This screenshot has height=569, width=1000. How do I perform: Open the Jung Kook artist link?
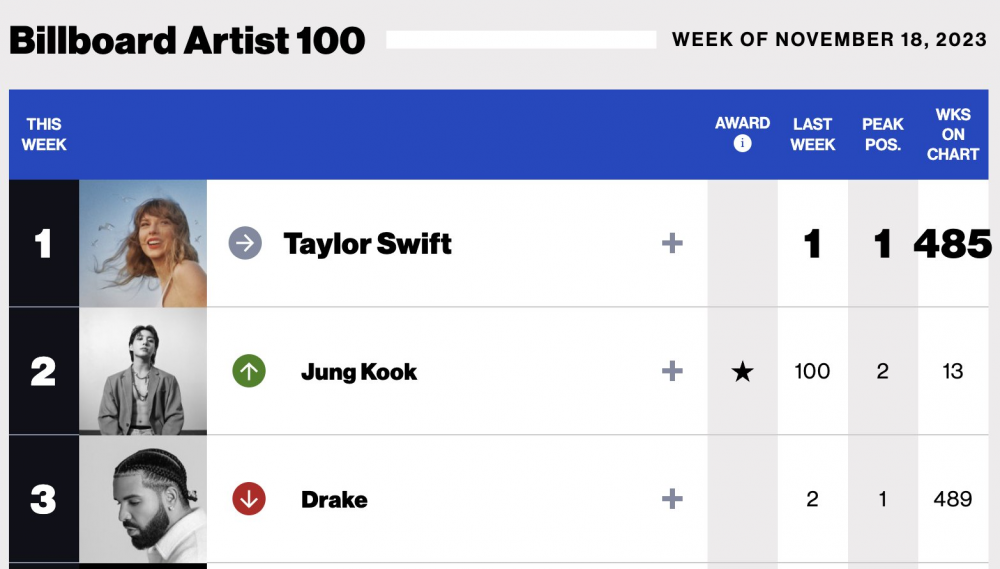pos(359,372)
